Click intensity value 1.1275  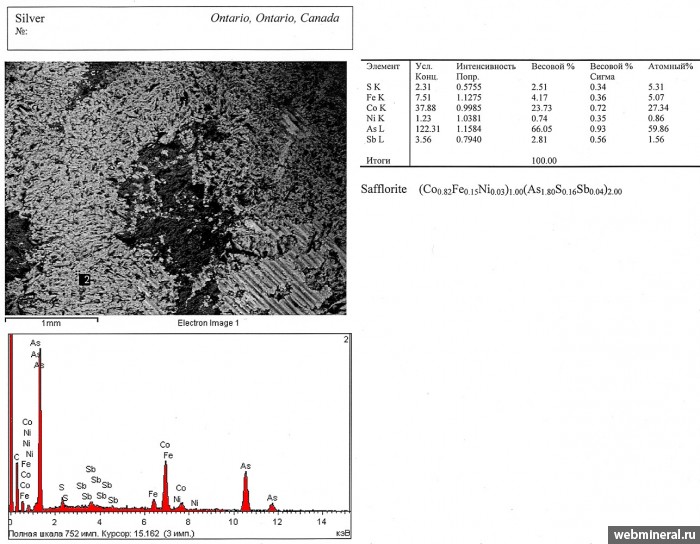[x=469, y=97]
